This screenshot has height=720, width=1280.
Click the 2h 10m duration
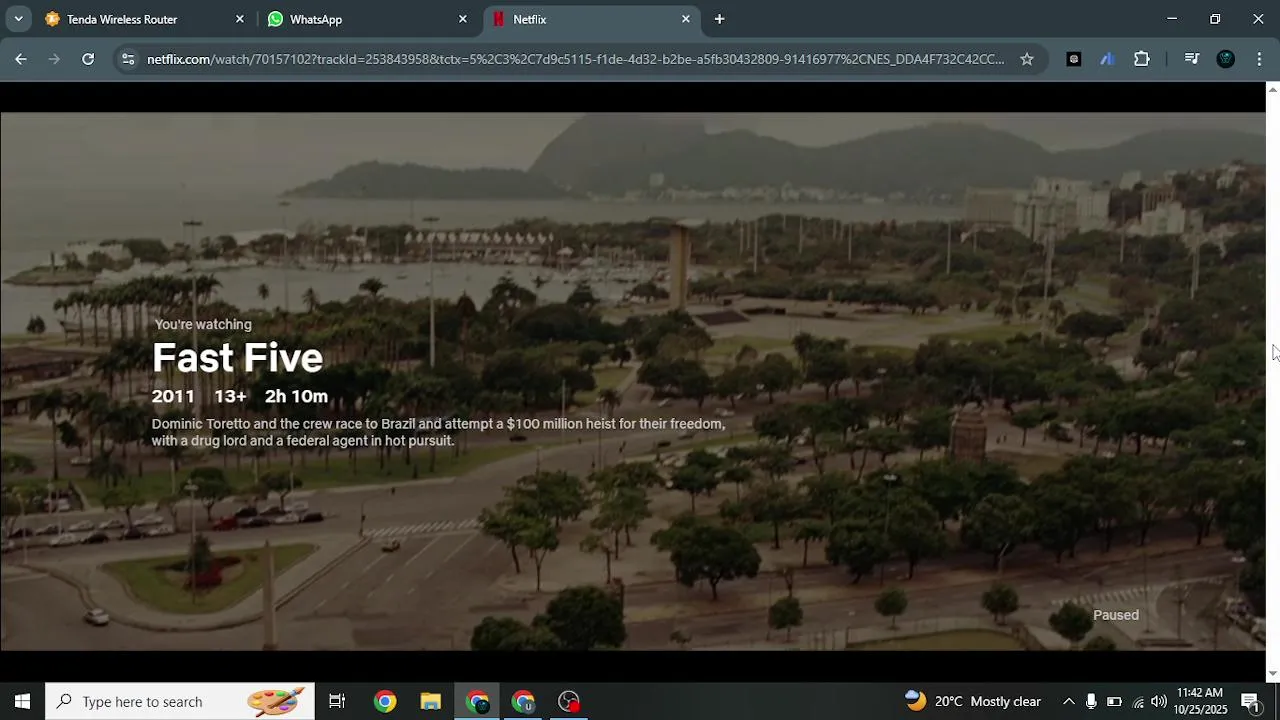296,396
